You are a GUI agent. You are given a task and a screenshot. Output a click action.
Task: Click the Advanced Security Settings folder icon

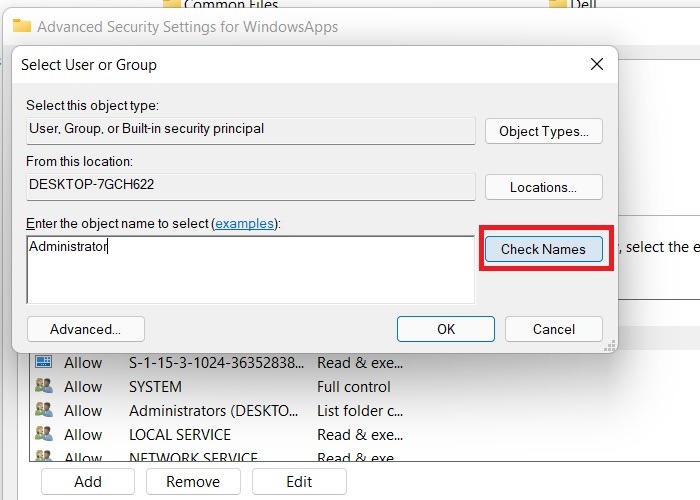point(21,25)
